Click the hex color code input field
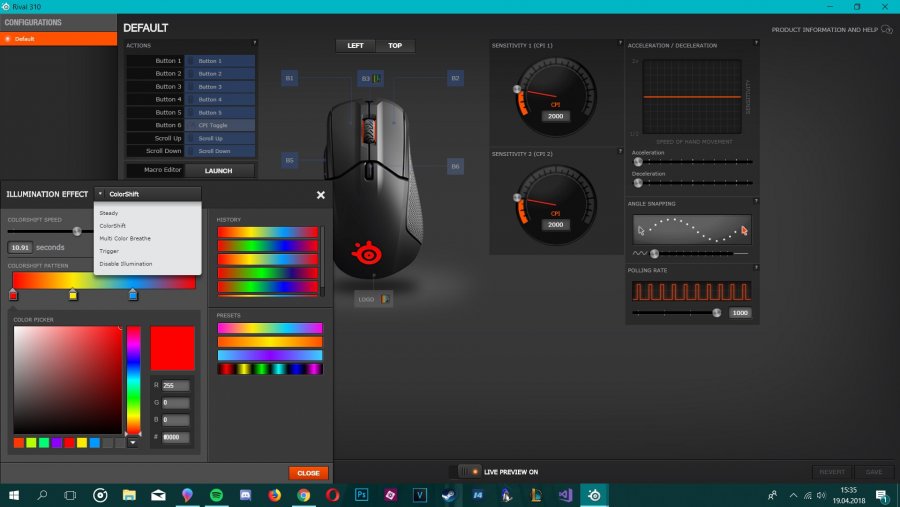The image size is (900, 507). click(176, 438)
